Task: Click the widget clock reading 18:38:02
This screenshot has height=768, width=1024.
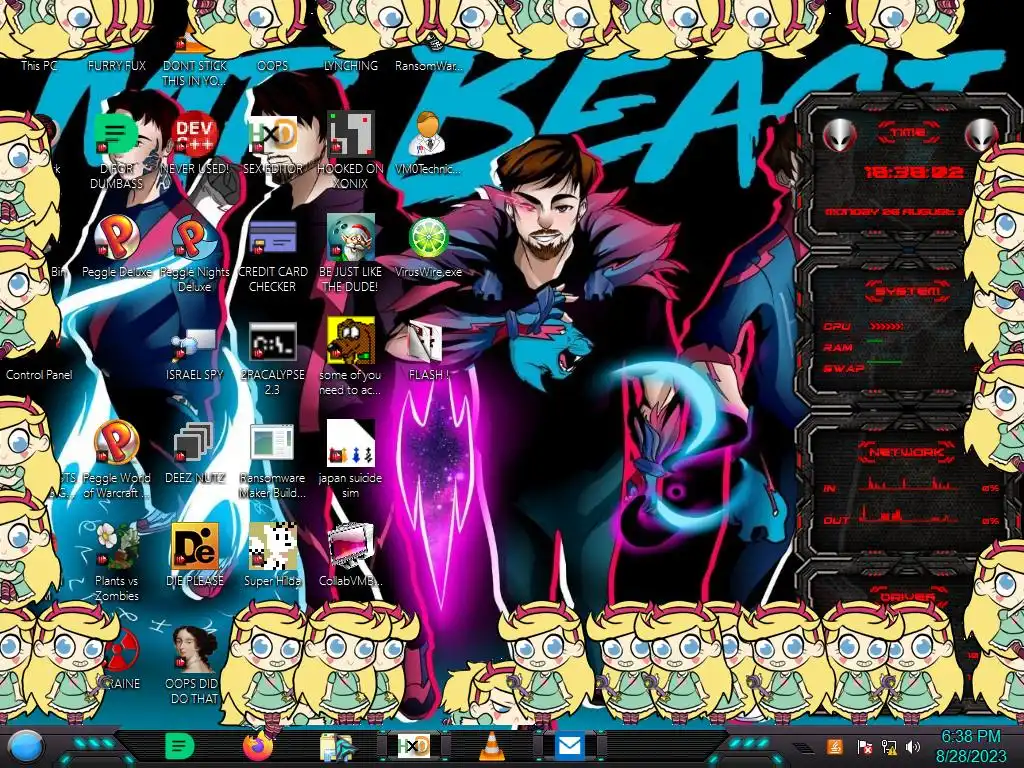Action: pos(914,172)
